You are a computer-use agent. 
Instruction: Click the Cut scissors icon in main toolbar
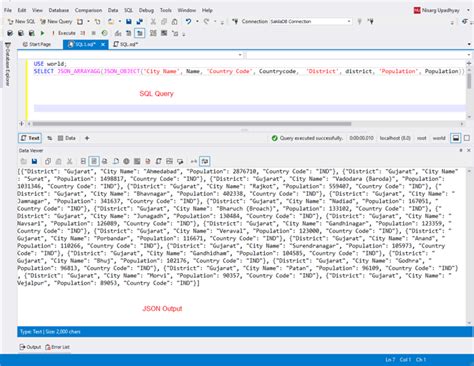[x=153, y=22]
